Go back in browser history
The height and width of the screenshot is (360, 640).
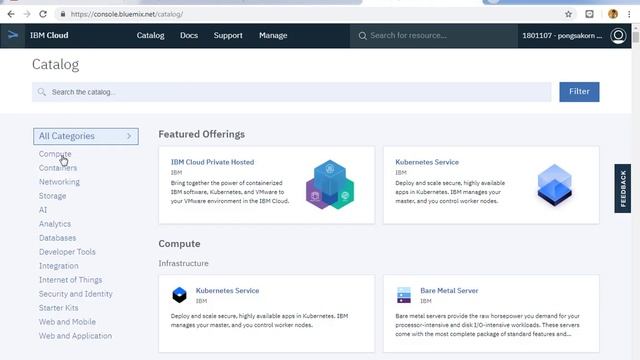(x=11, y=14)
